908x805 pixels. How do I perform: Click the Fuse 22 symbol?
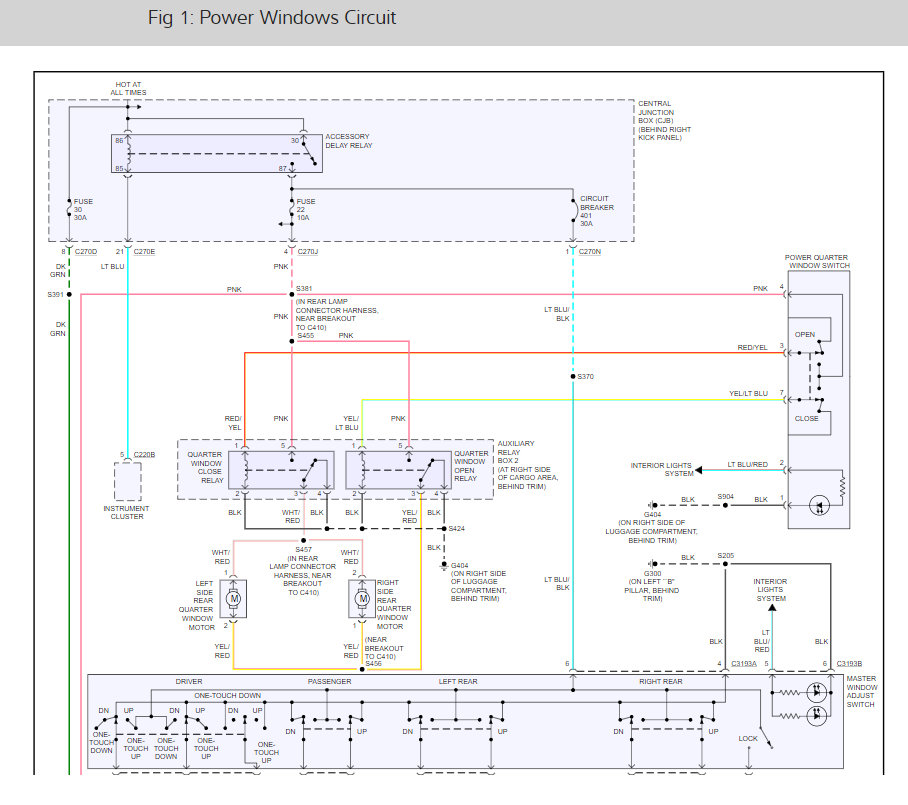point(292,209)
